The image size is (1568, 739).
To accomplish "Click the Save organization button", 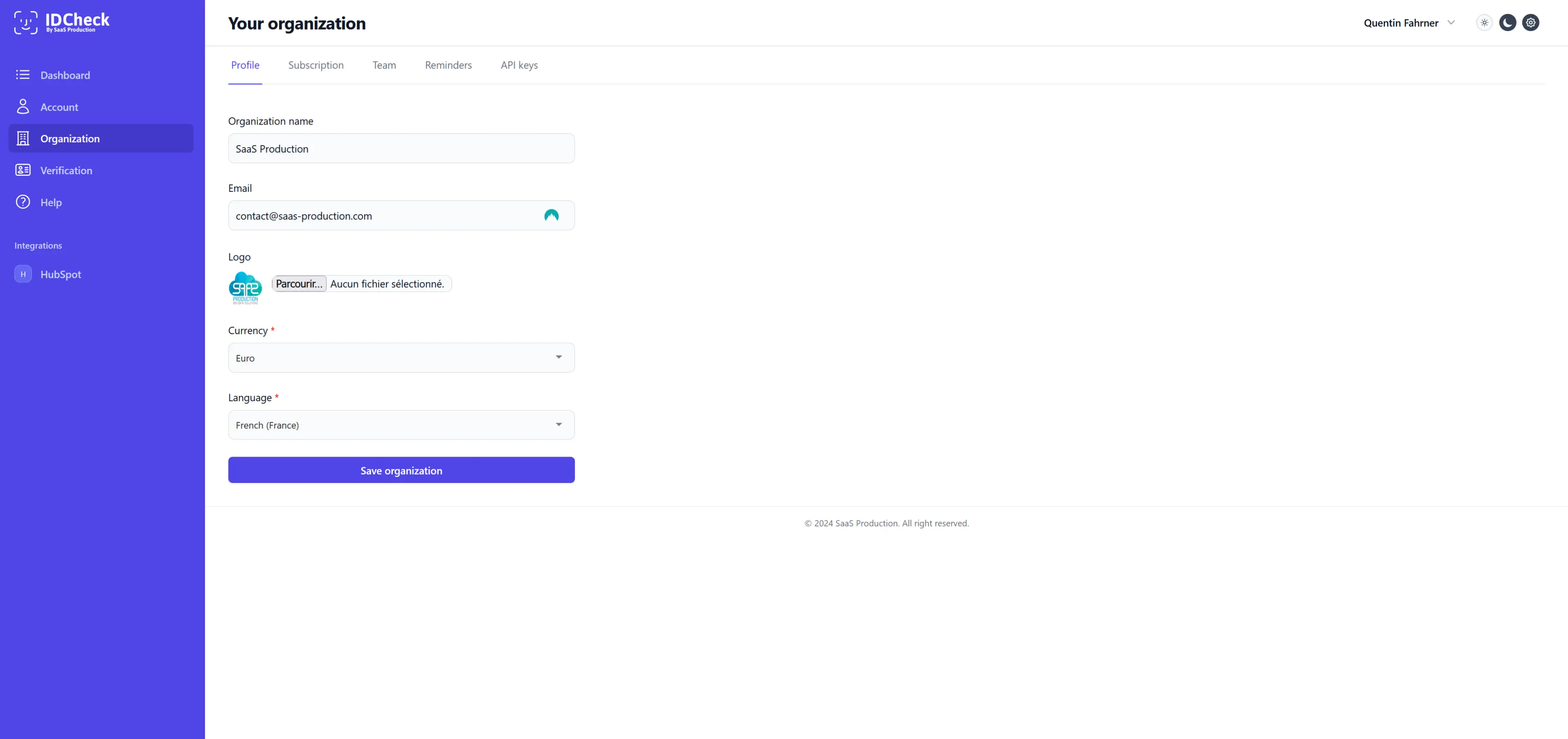I will (401, 470).
